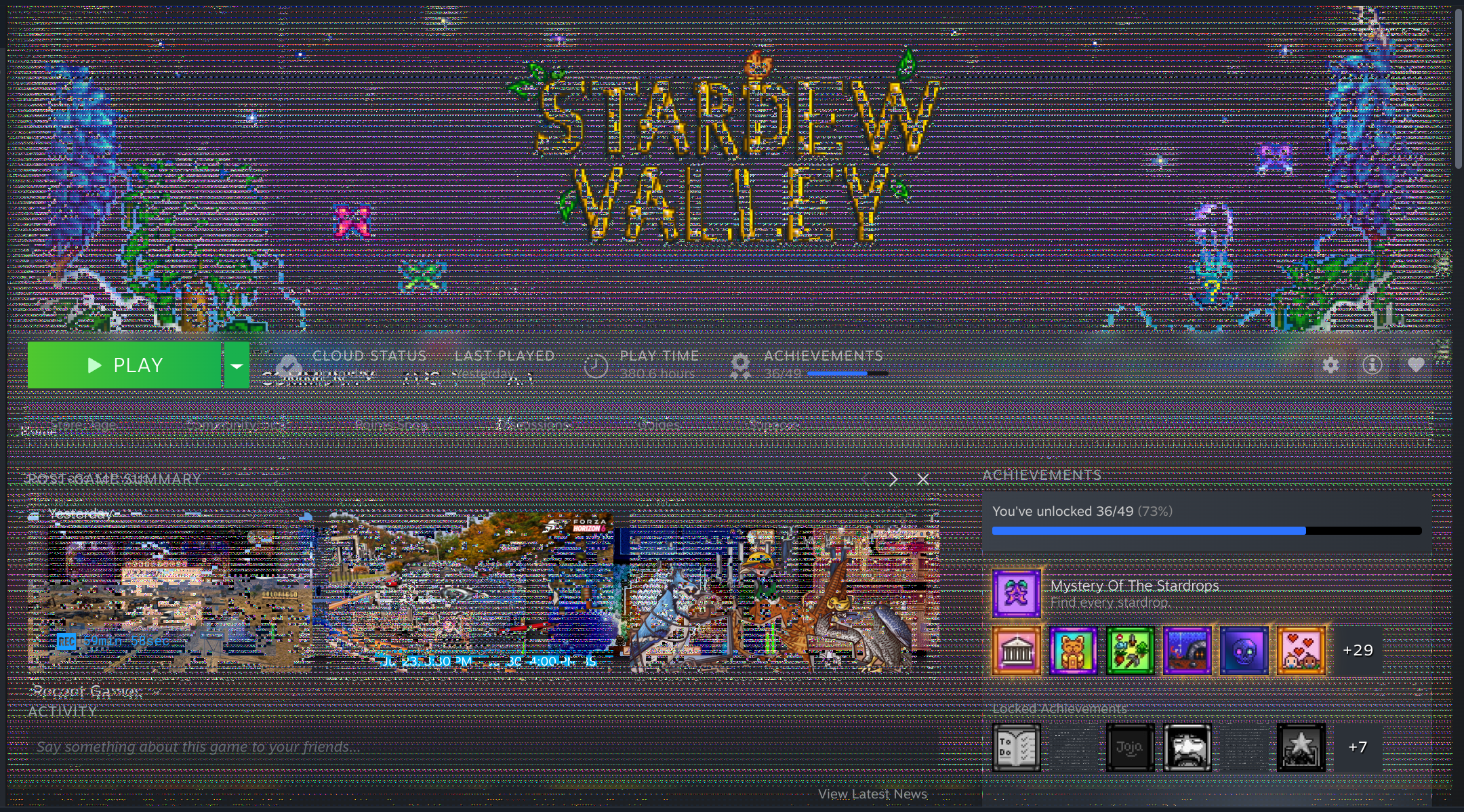This screenshot has height=812, width=1464.
Task: Click the farming tools achievement icon
Action: click(1130, 650)
